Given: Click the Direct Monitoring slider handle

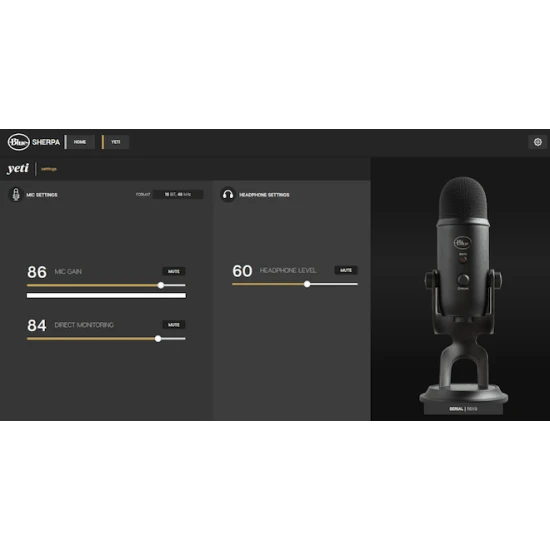Looking at the screenshot, I should [x=158, y=338].
